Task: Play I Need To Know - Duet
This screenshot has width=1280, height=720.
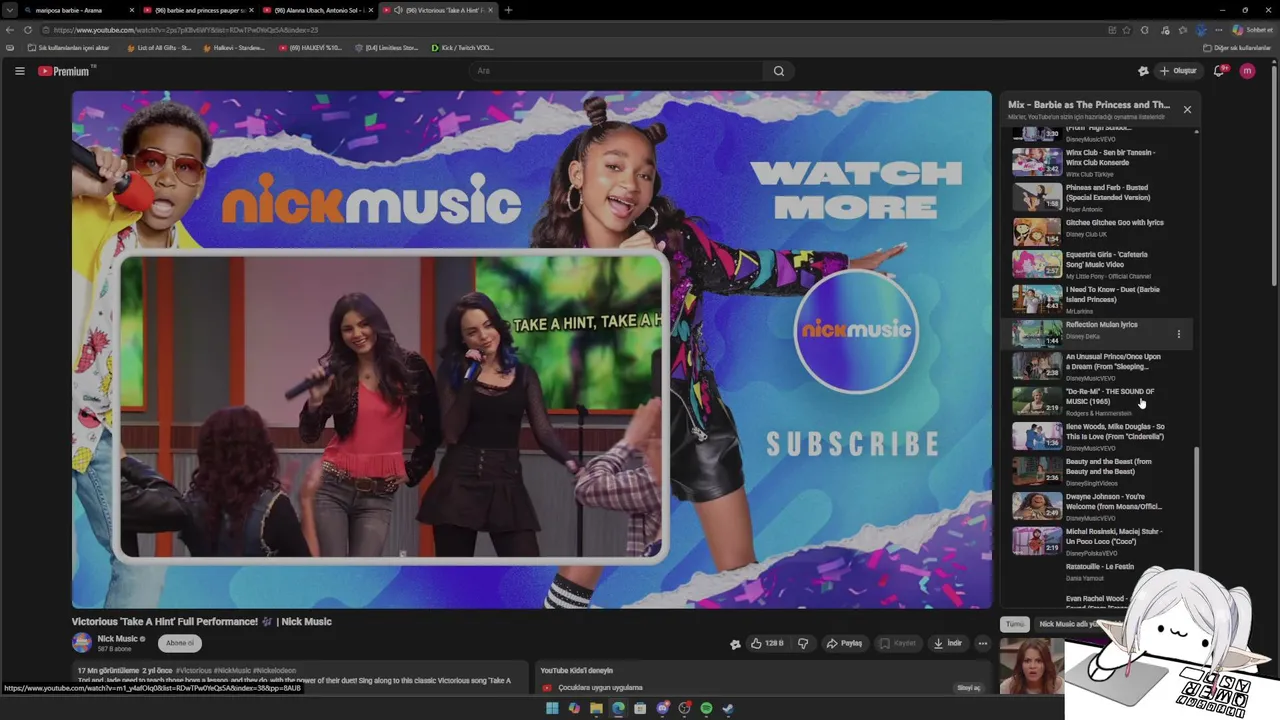Action: click(x=1095, y=300)
